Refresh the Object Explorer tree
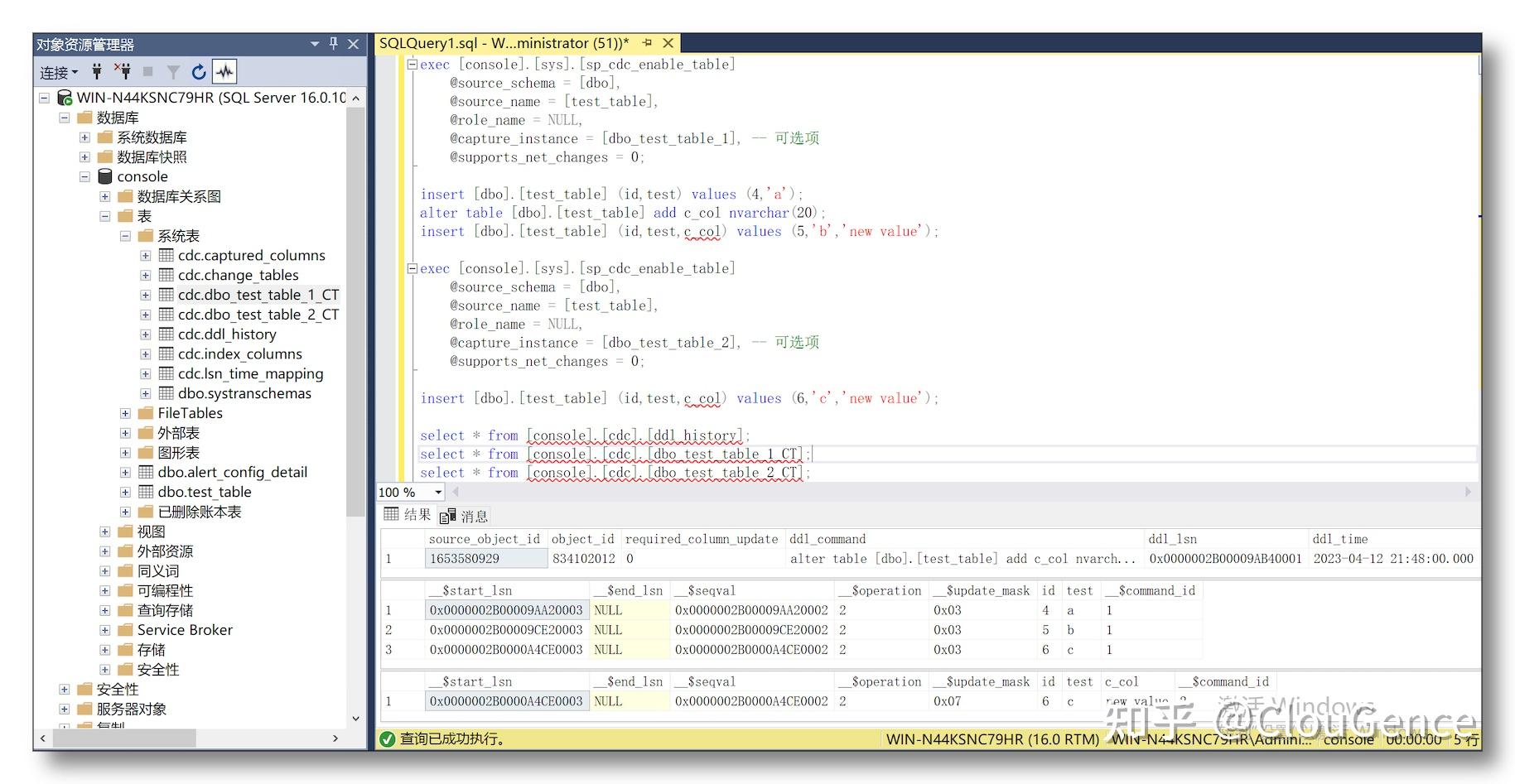 tap(198, 72)
